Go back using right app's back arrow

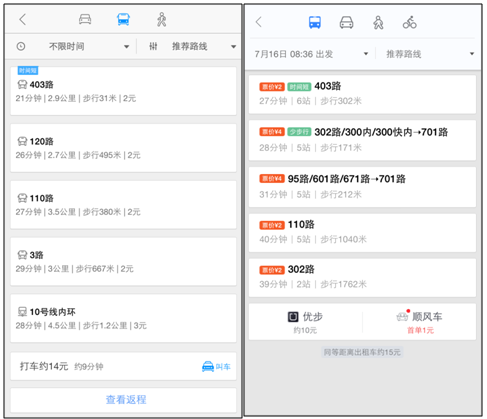click(259, 22)
